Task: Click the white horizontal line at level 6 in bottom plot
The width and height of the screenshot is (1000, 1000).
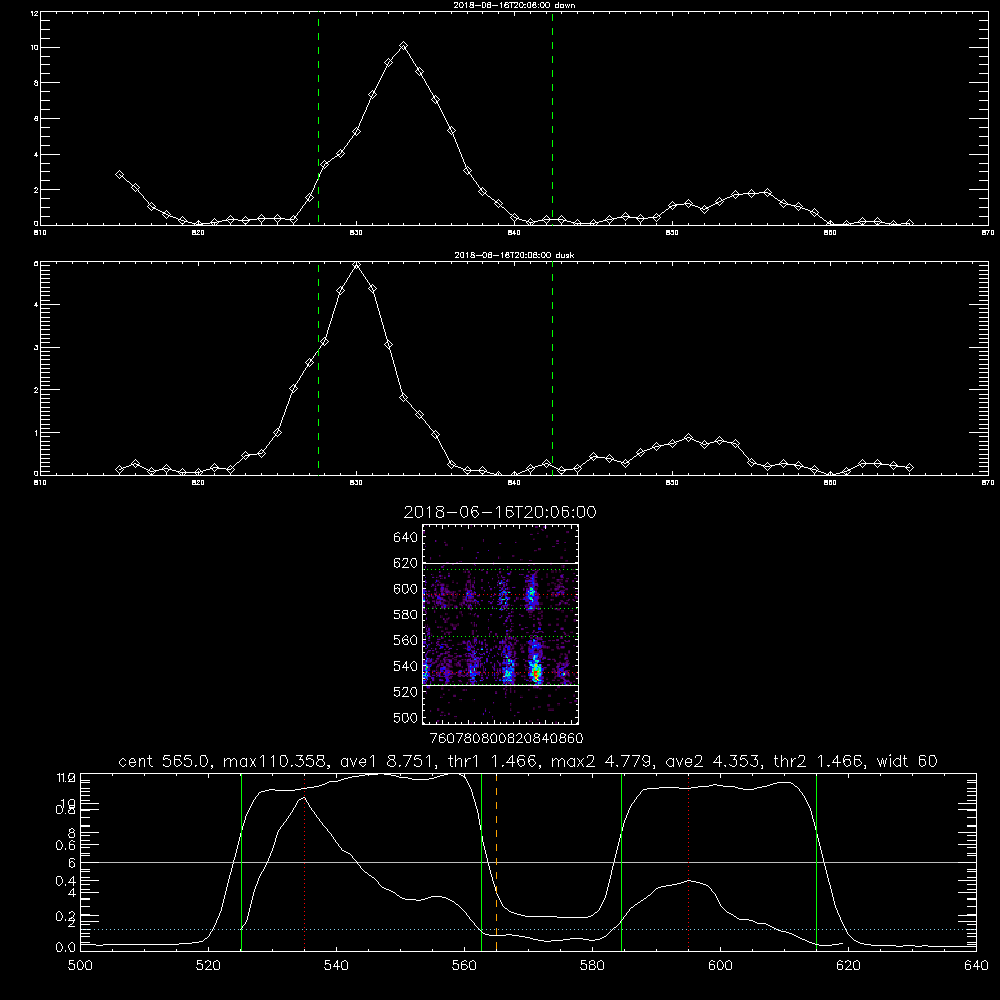Action: [528, 862]
